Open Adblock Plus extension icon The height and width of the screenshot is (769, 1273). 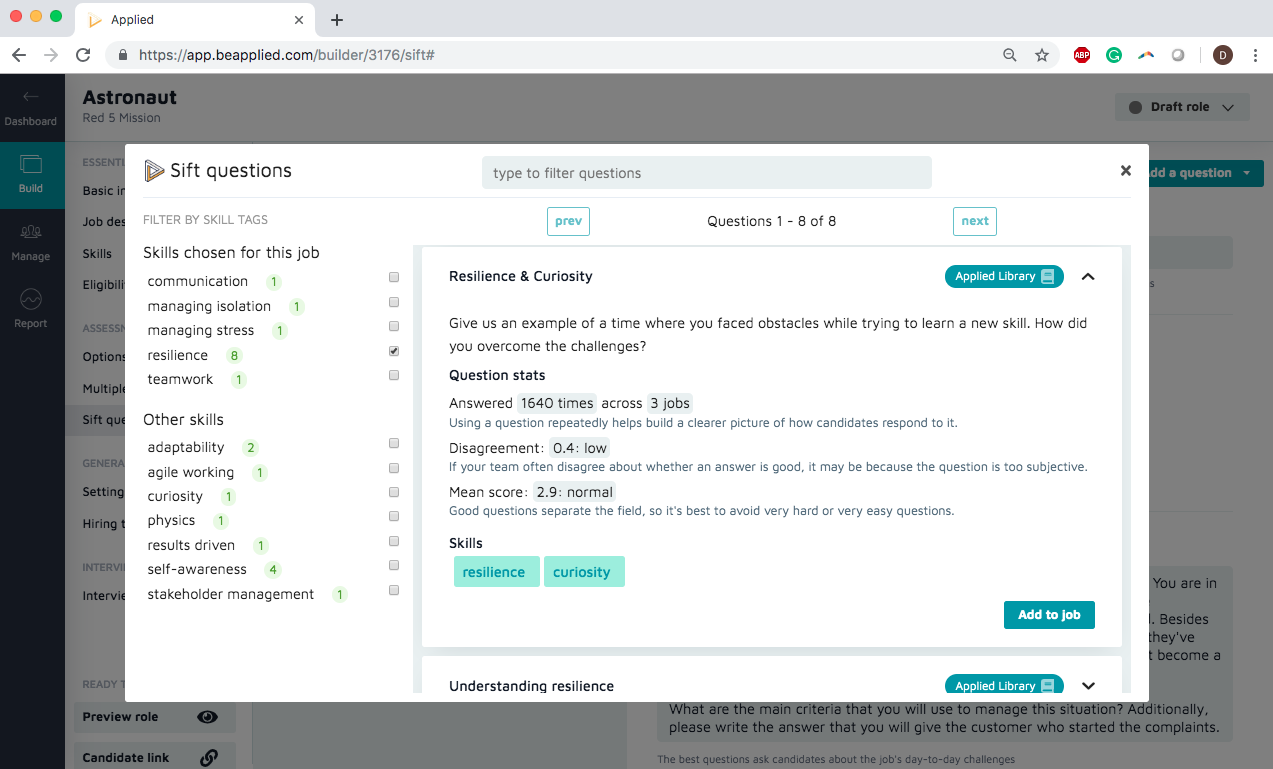click(x=1081, y=56)
